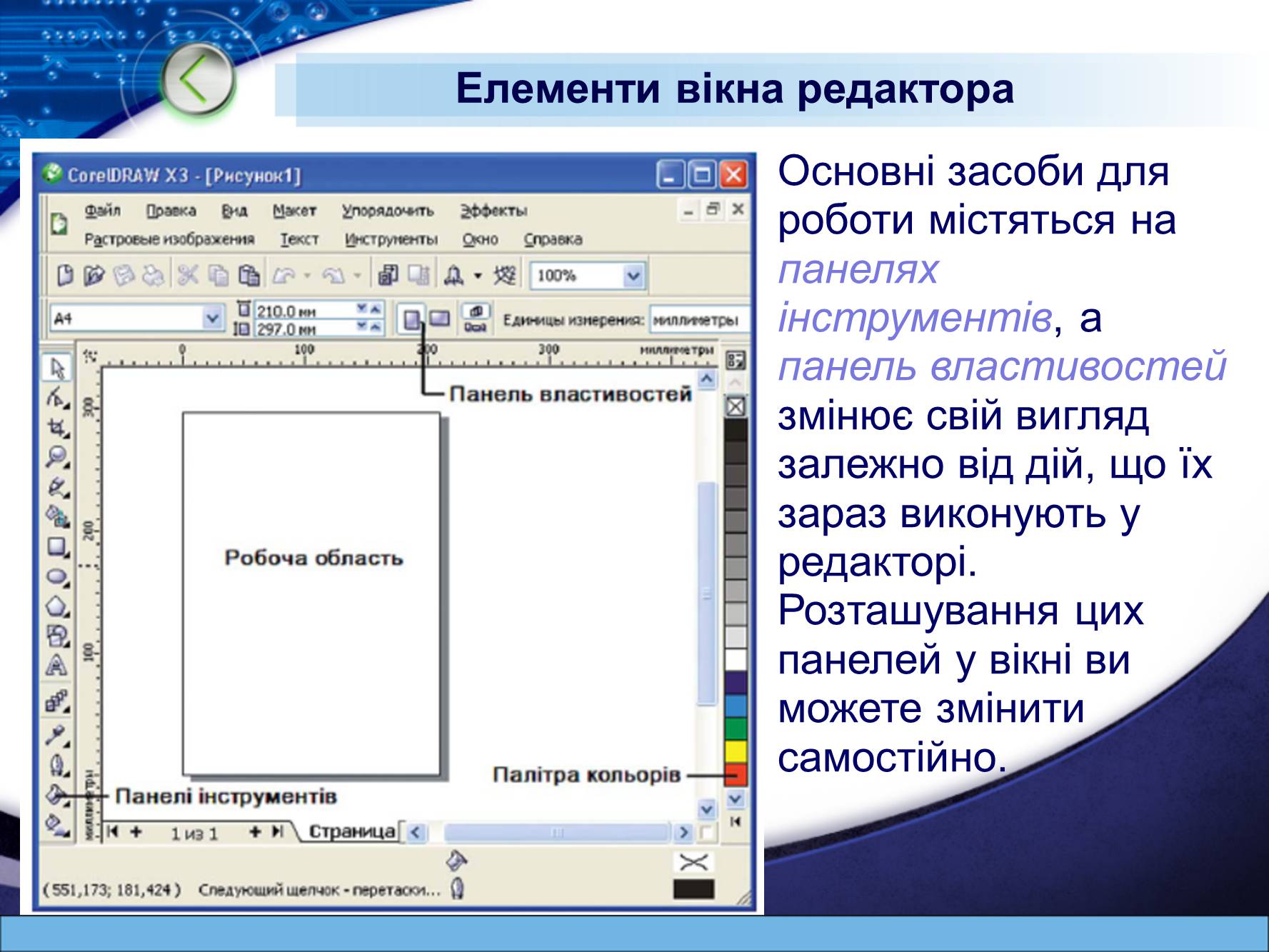Select the Shape tool
The image size is (1269, 952).
point(57,397)
